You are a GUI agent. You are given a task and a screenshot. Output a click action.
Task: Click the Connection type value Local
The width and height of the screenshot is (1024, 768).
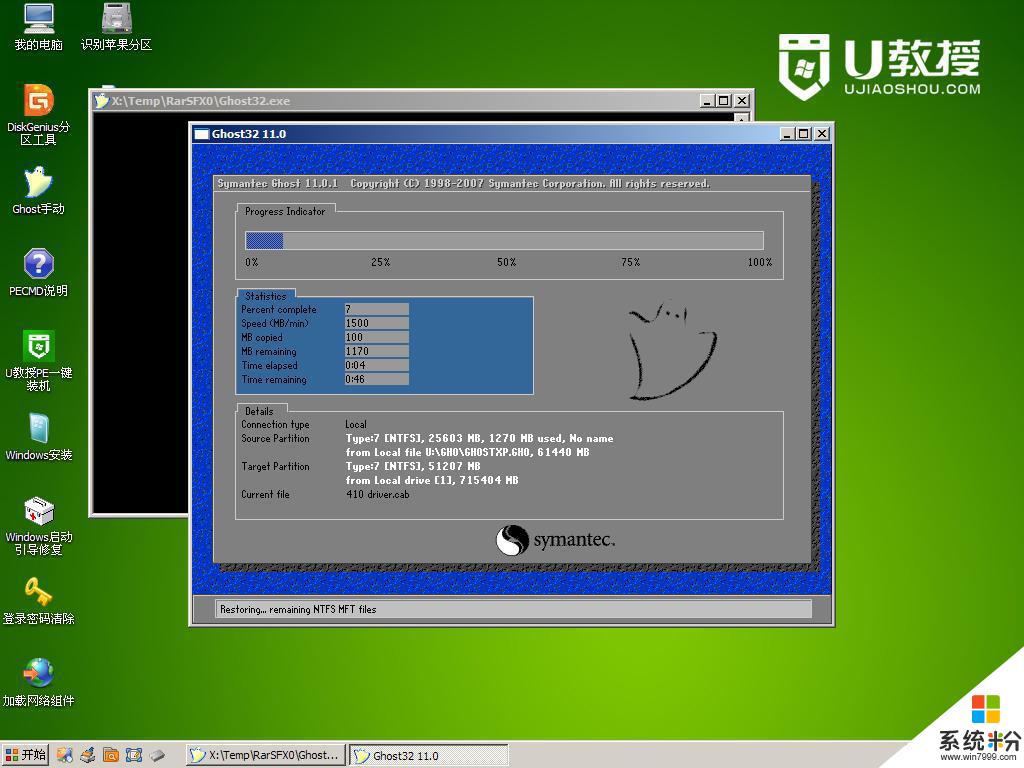[x=356, y=424]
